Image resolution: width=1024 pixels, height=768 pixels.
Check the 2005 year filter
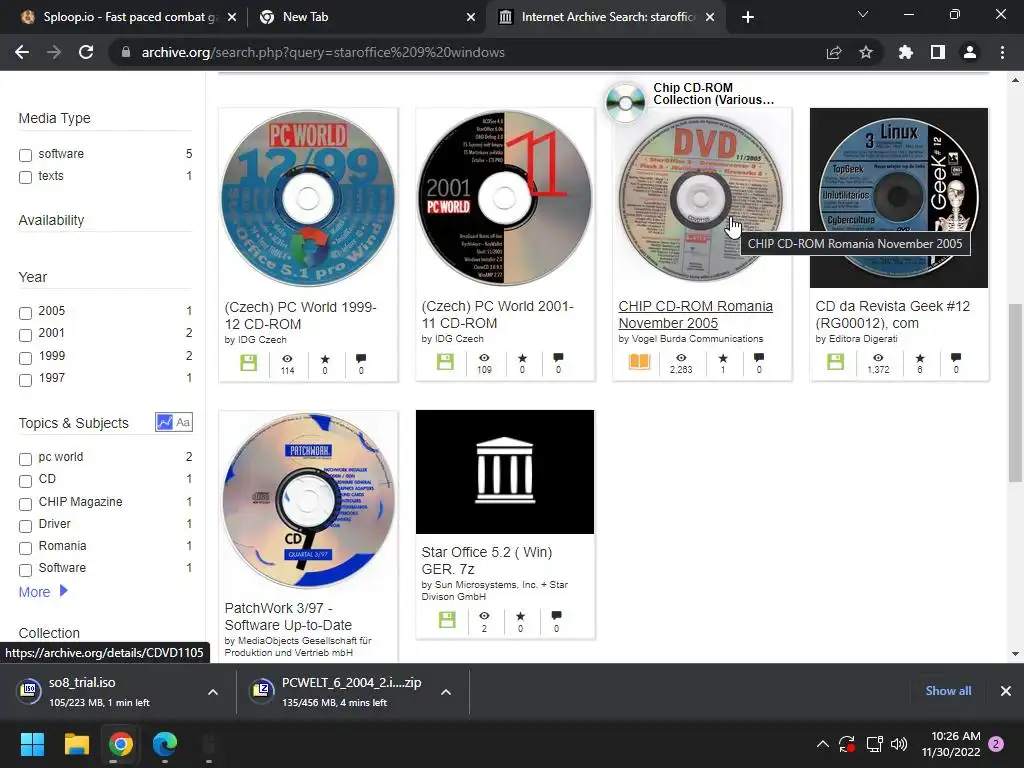pos(25,313)
